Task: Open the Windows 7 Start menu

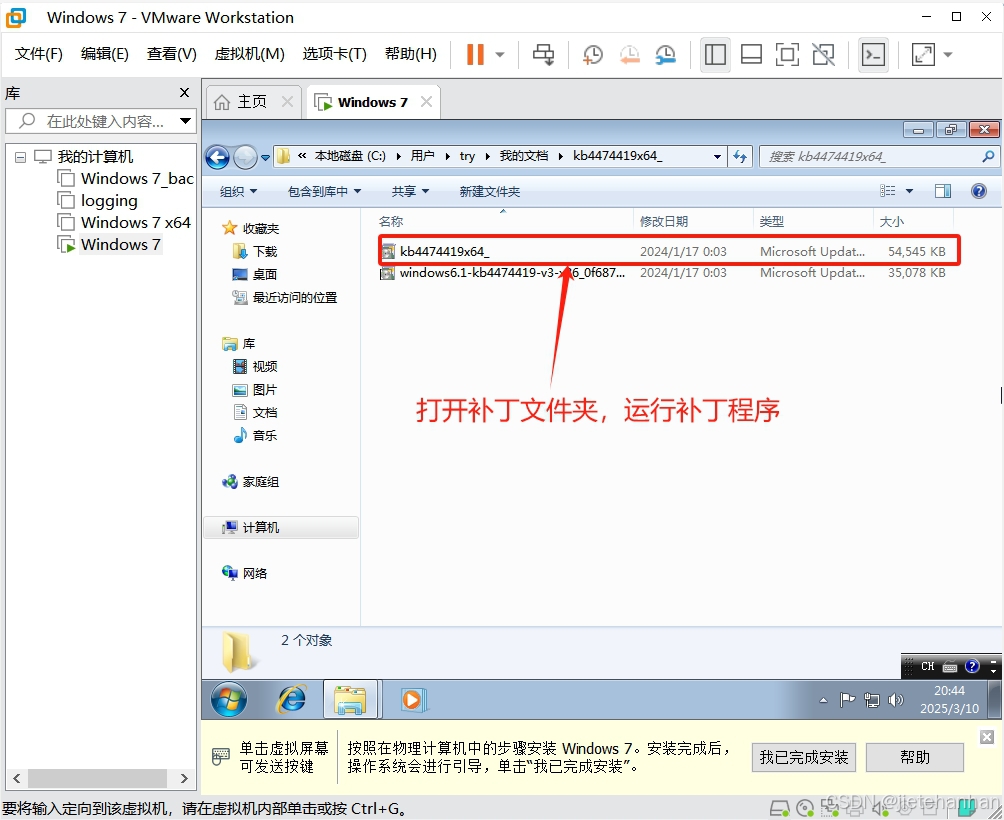Action: click(x=229, y=699)
